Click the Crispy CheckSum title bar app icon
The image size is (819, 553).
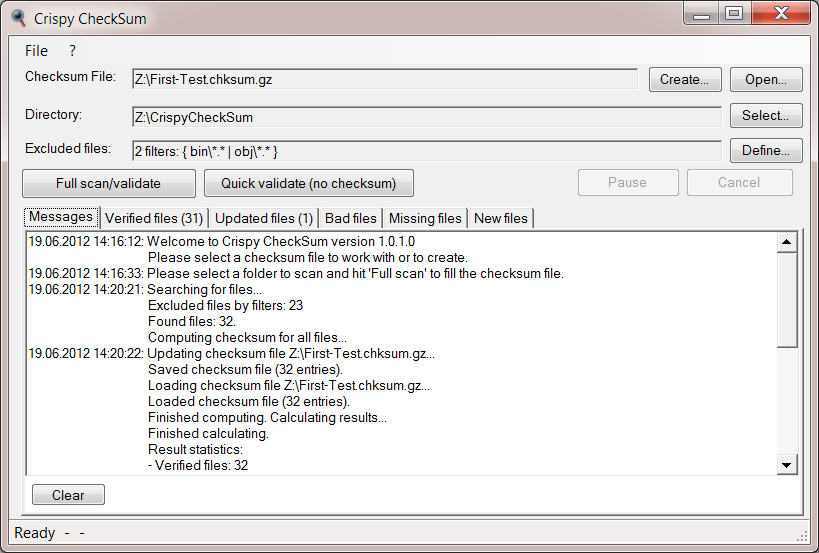[18, 18]
